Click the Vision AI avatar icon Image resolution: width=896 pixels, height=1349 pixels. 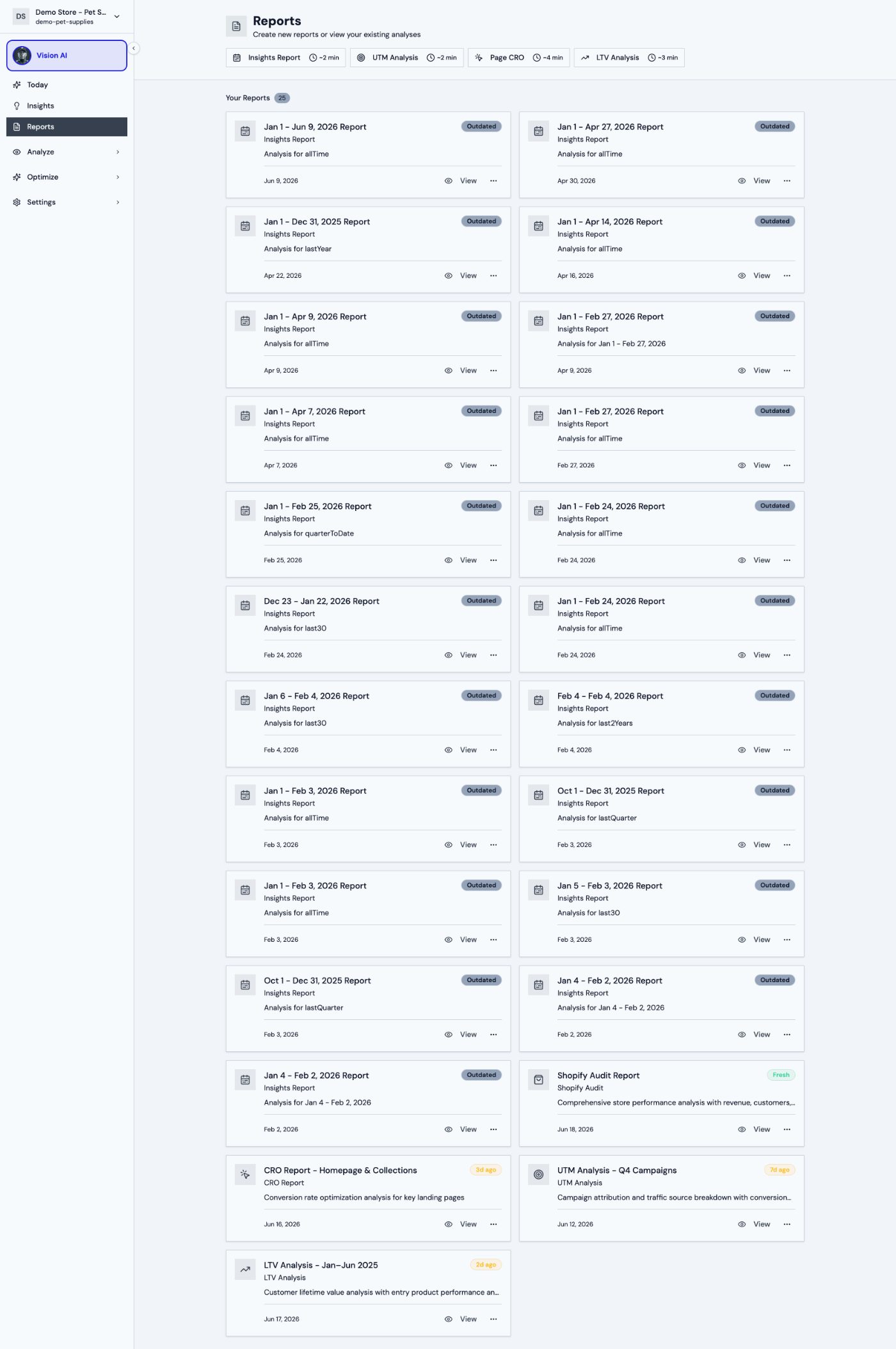[22, 56]
